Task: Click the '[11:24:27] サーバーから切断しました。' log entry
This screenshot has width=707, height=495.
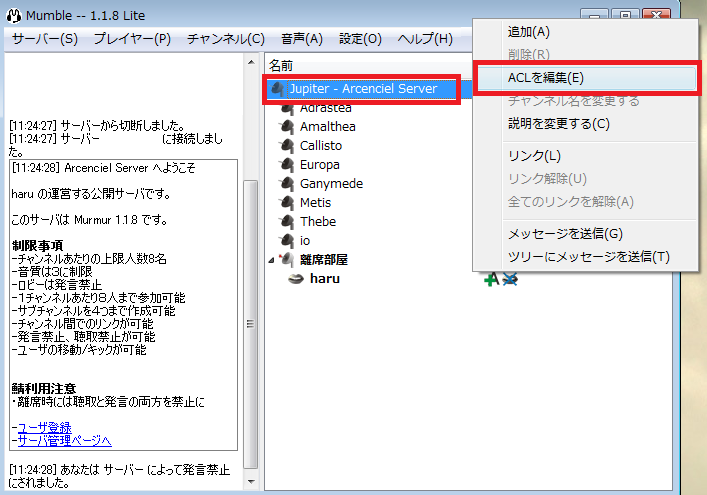Action: pyautogui.click(x=97, y=125)
